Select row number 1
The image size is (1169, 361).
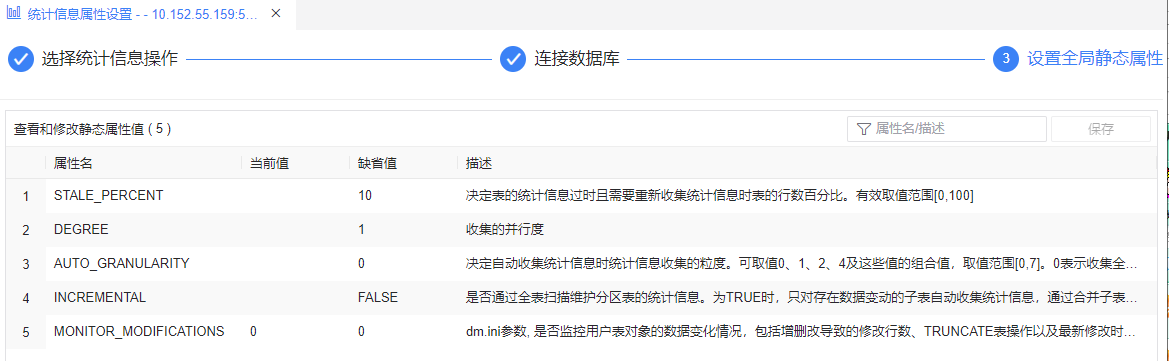pos(25,196)
